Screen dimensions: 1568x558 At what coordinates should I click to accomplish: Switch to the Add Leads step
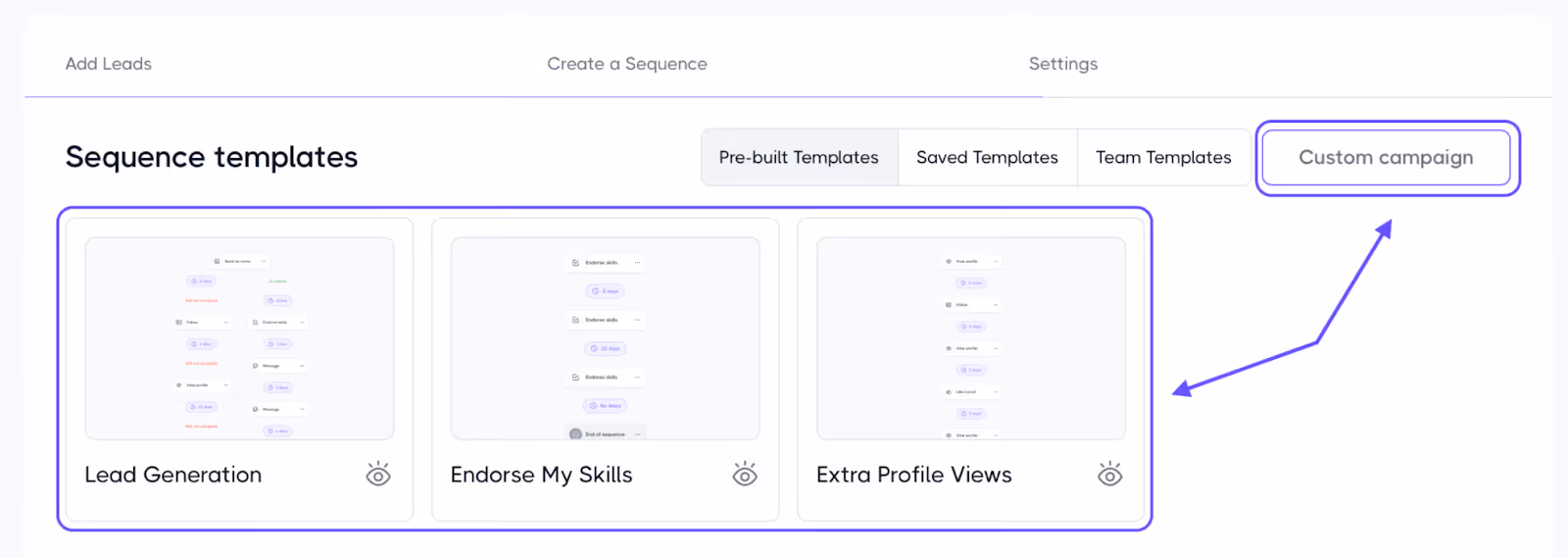pyautogui.click(x=109, y=64)
